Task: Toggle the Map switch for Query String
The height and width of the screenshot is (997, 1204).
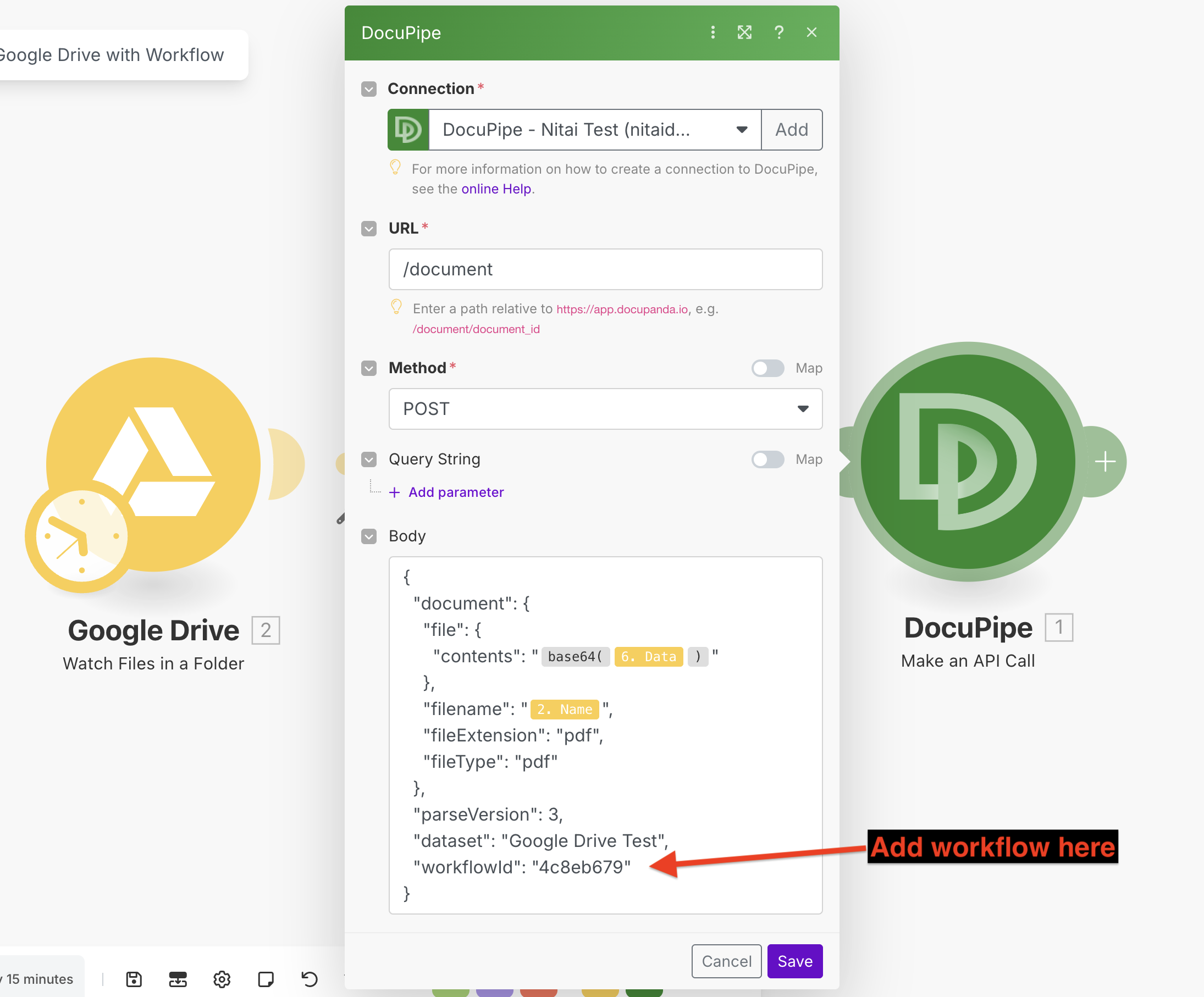Action: click(767, 459)
